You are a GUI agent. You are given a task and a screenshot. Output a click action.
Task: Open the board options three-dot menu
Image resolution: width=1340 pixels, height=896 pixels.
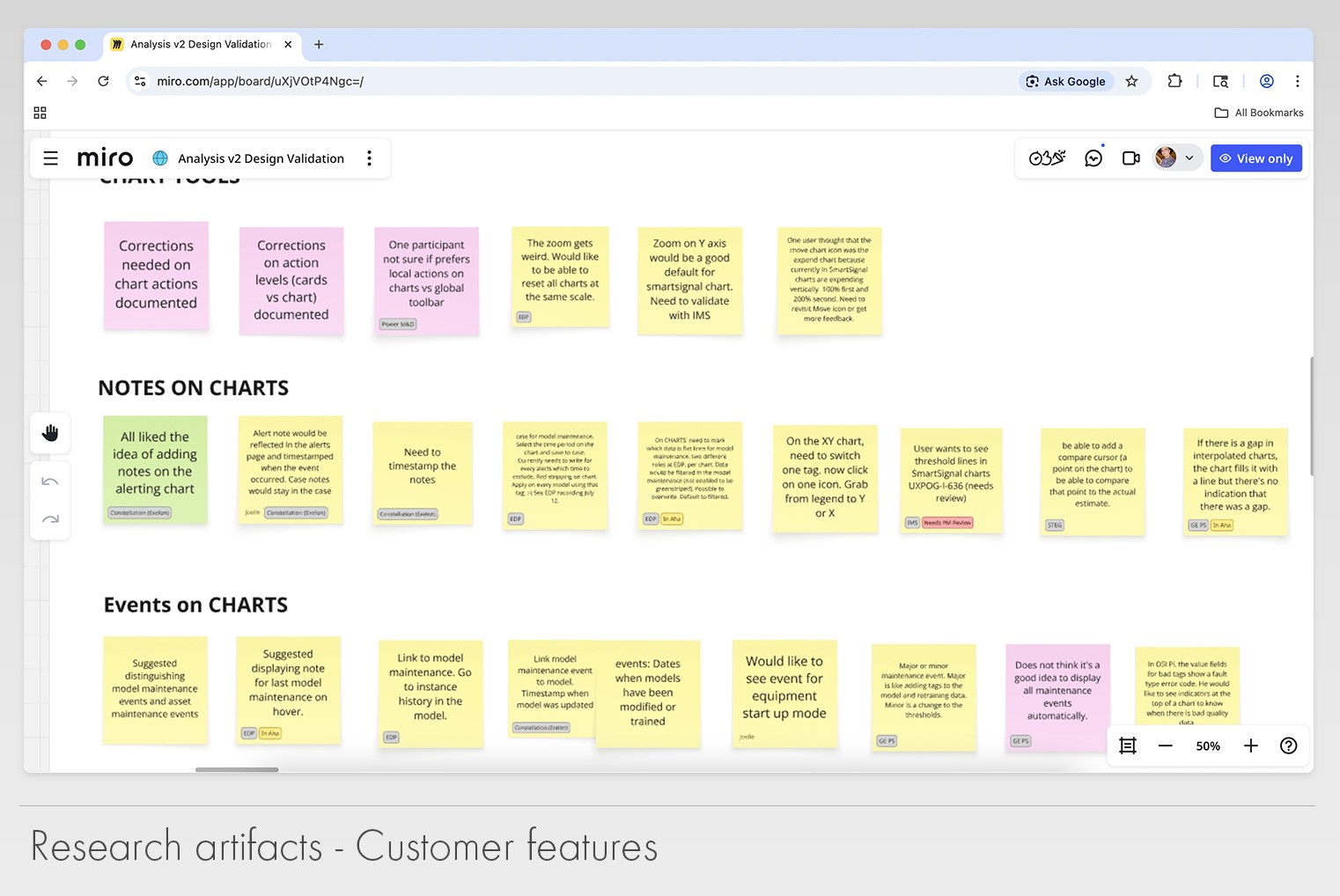point(370,158)
